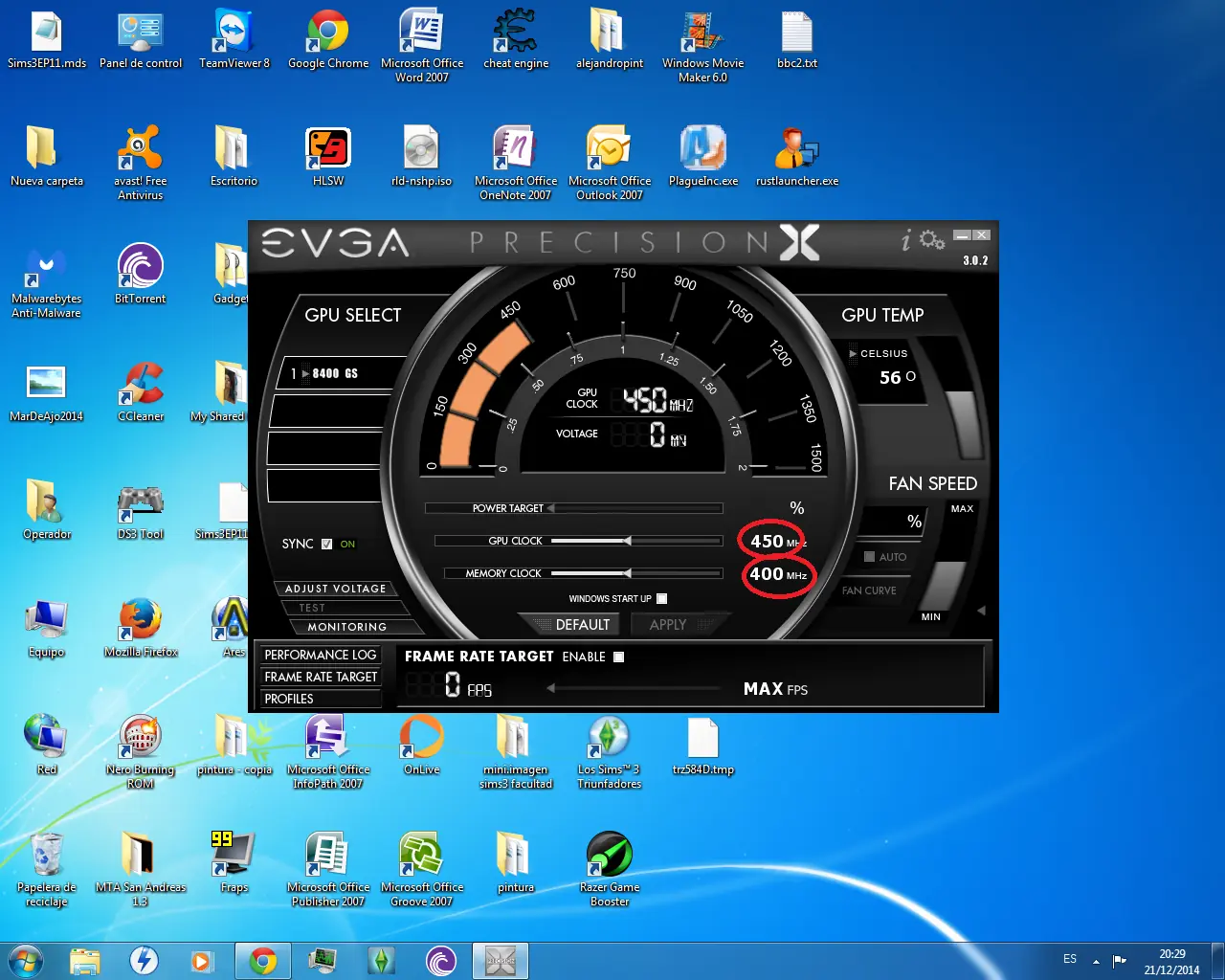Image resolution: width=1225 pixels, height=980 pixels.
Task: Select the HLSW desktop shortcut
Action: [328, 157]
